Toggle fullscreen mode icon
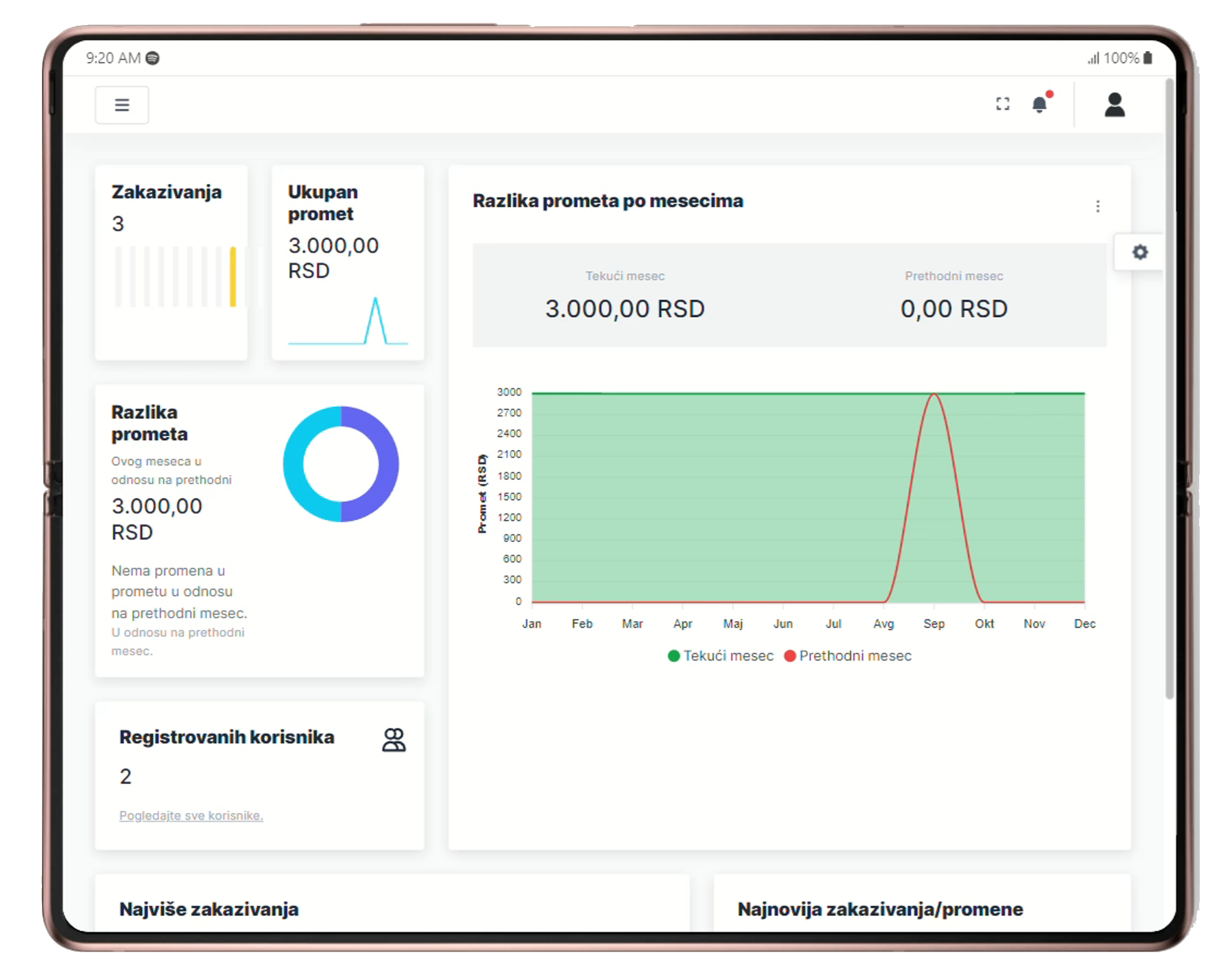This screenshot has width=1227, height=980. (x=1002, y=104)
